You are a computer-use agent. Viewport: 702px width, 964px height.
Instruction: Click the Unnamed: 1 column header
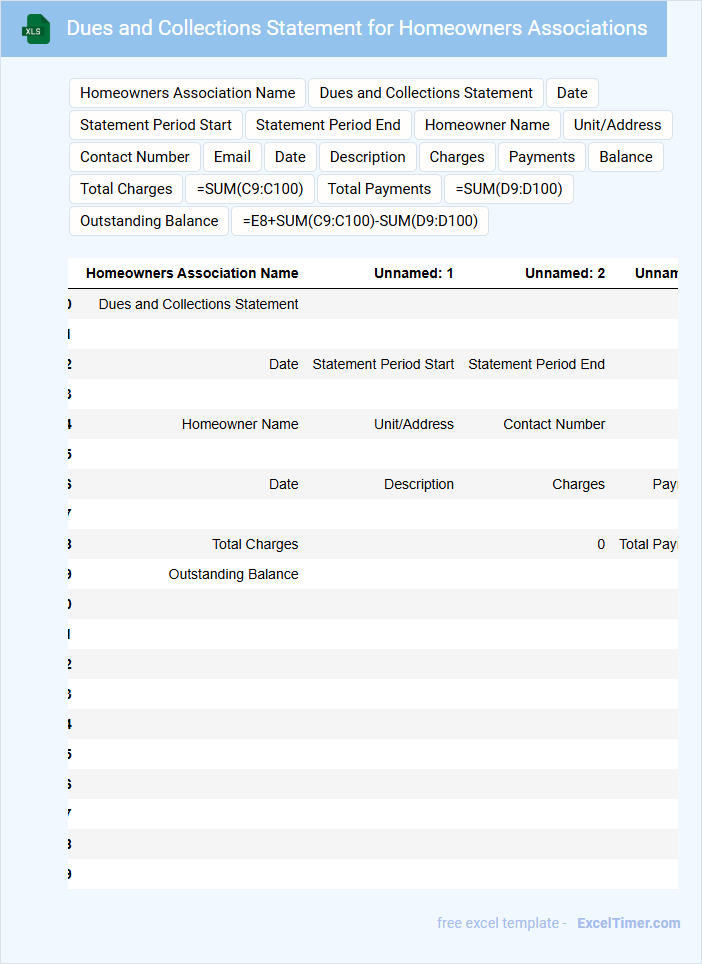[x=413, y=273]
